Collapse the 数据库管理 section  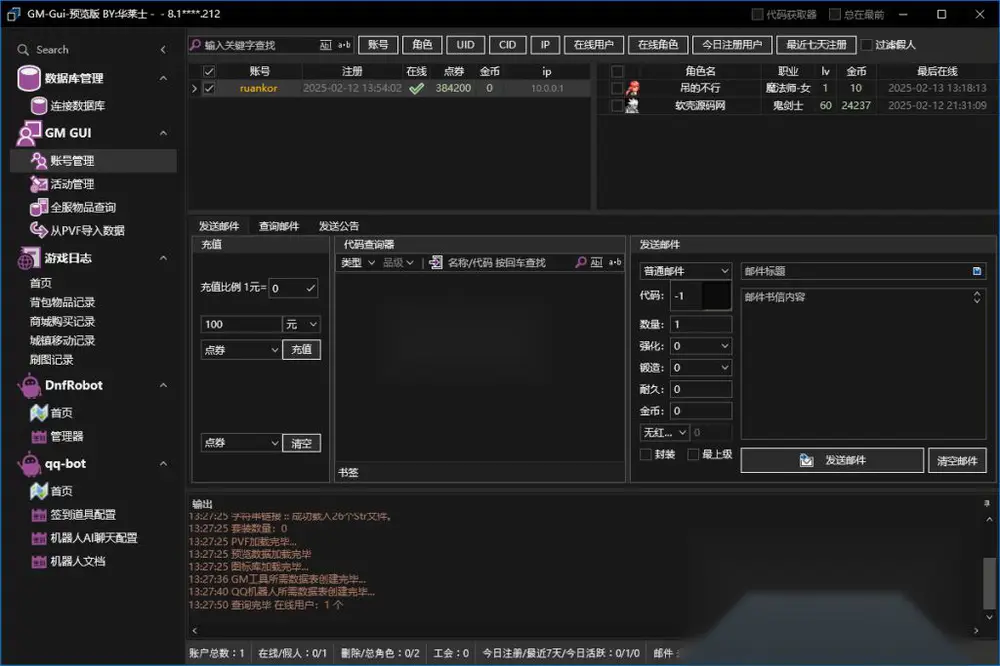163,78
